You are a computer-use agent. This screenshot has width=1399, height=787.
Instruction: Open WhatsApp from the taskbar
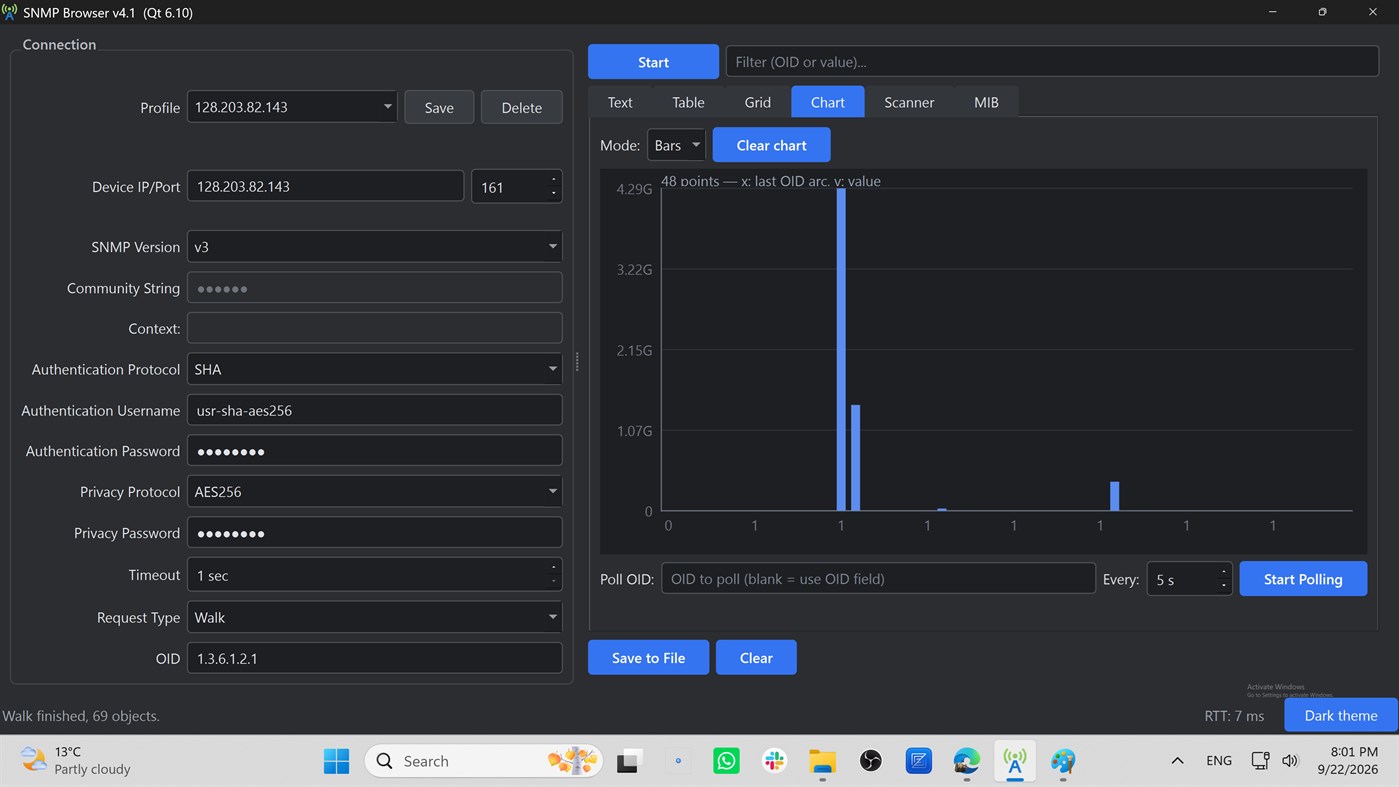coord(726,761)
